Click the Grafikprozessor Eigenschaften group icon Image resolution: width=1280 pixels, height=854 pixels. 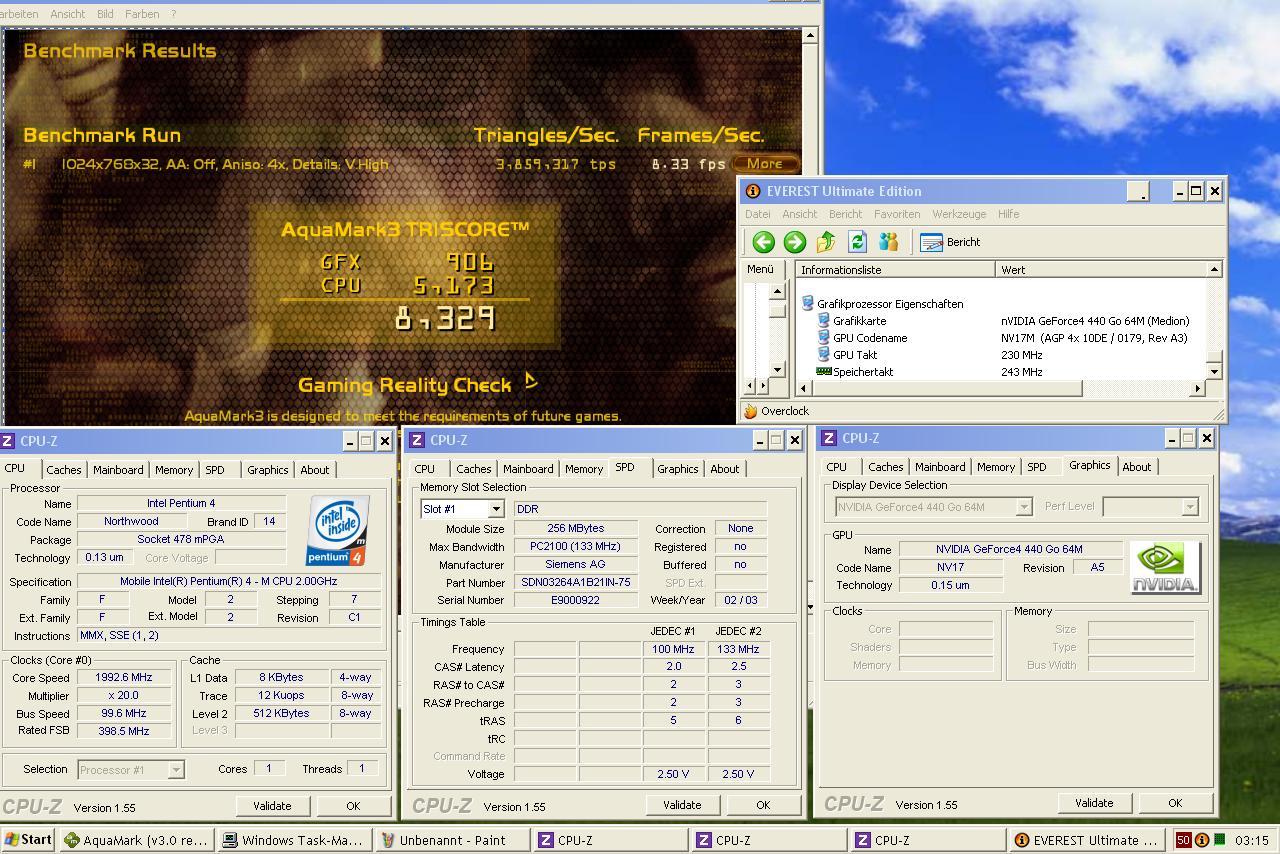pyautogui.click(x=808, y=303)
